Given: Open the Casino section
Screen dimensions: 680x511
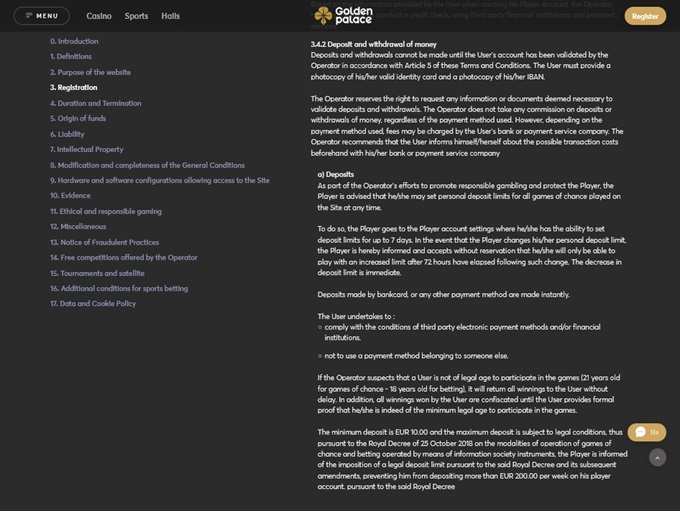Looking at the screenshot, I should click(99, 16).
